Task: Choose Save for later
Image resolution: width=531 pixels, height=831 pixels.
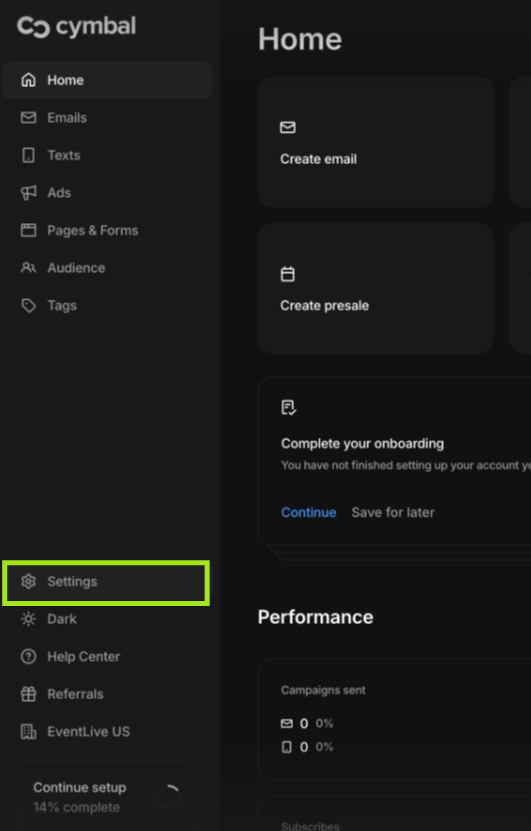Action: coord(393,512)
